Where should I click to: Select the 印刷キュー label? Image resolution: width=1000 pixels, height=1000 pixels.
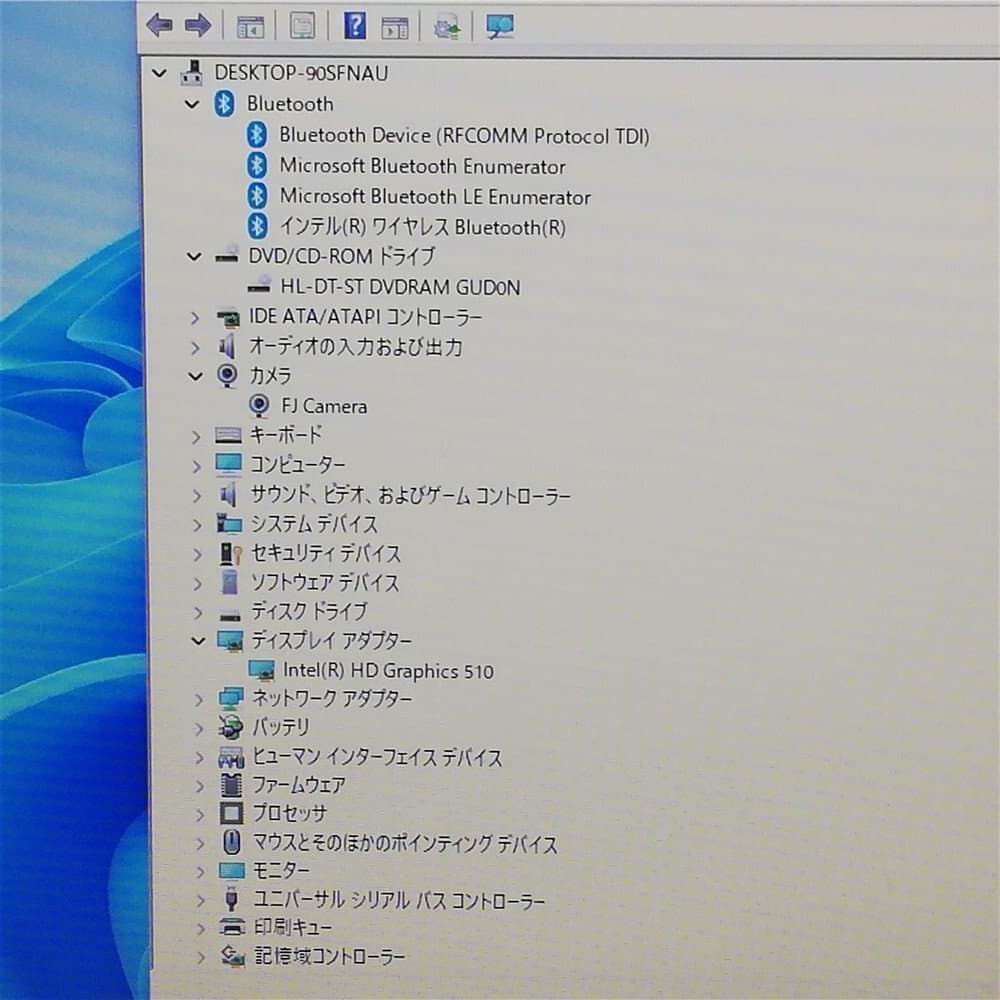pos(293,927)
